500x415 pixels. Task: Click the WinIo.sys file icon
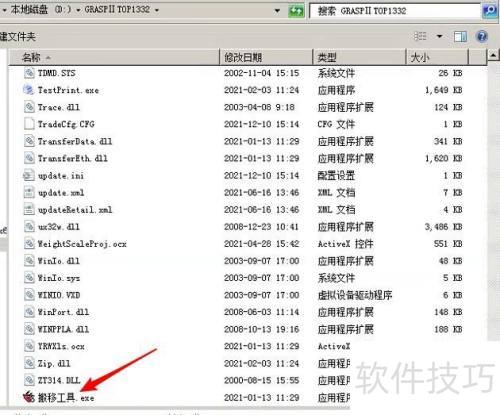click(29, 278)
